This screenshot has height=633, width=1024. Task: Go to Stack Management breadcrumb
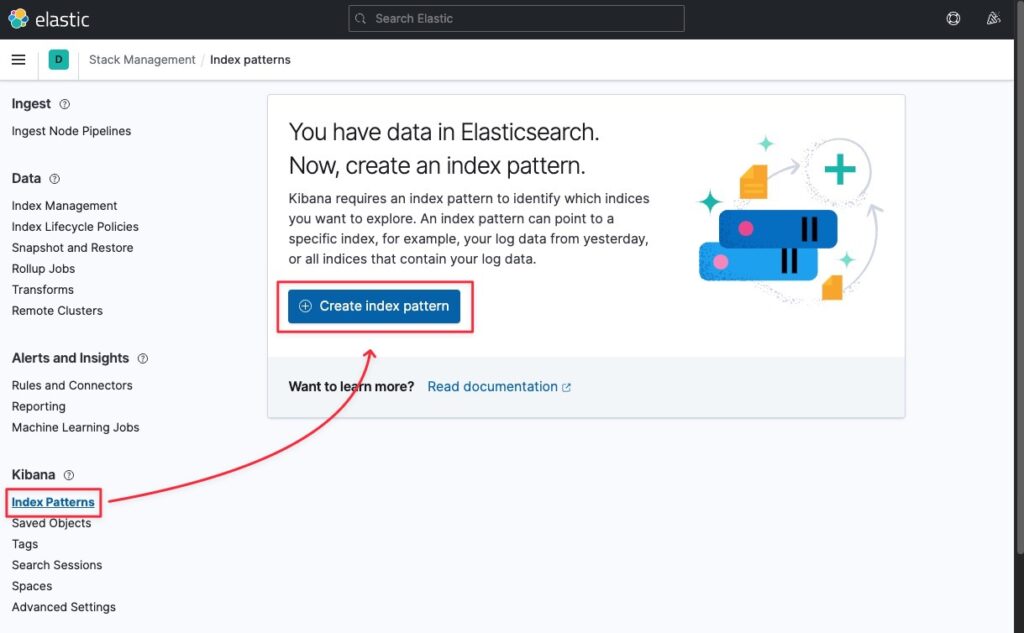coord(142,59)
